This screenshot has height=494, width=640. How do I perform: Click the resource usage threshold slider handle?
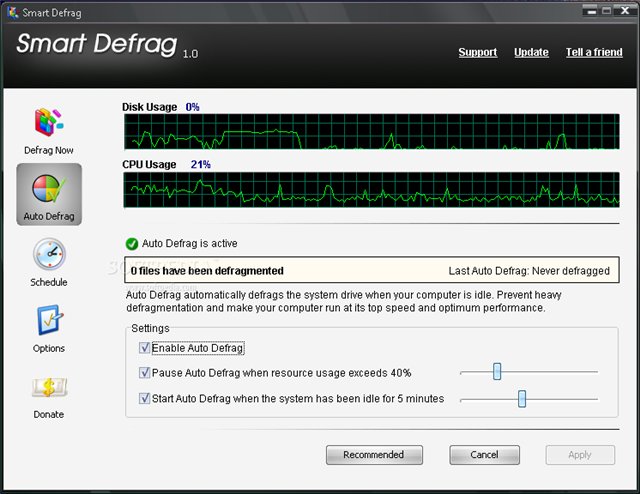[497, 372]
